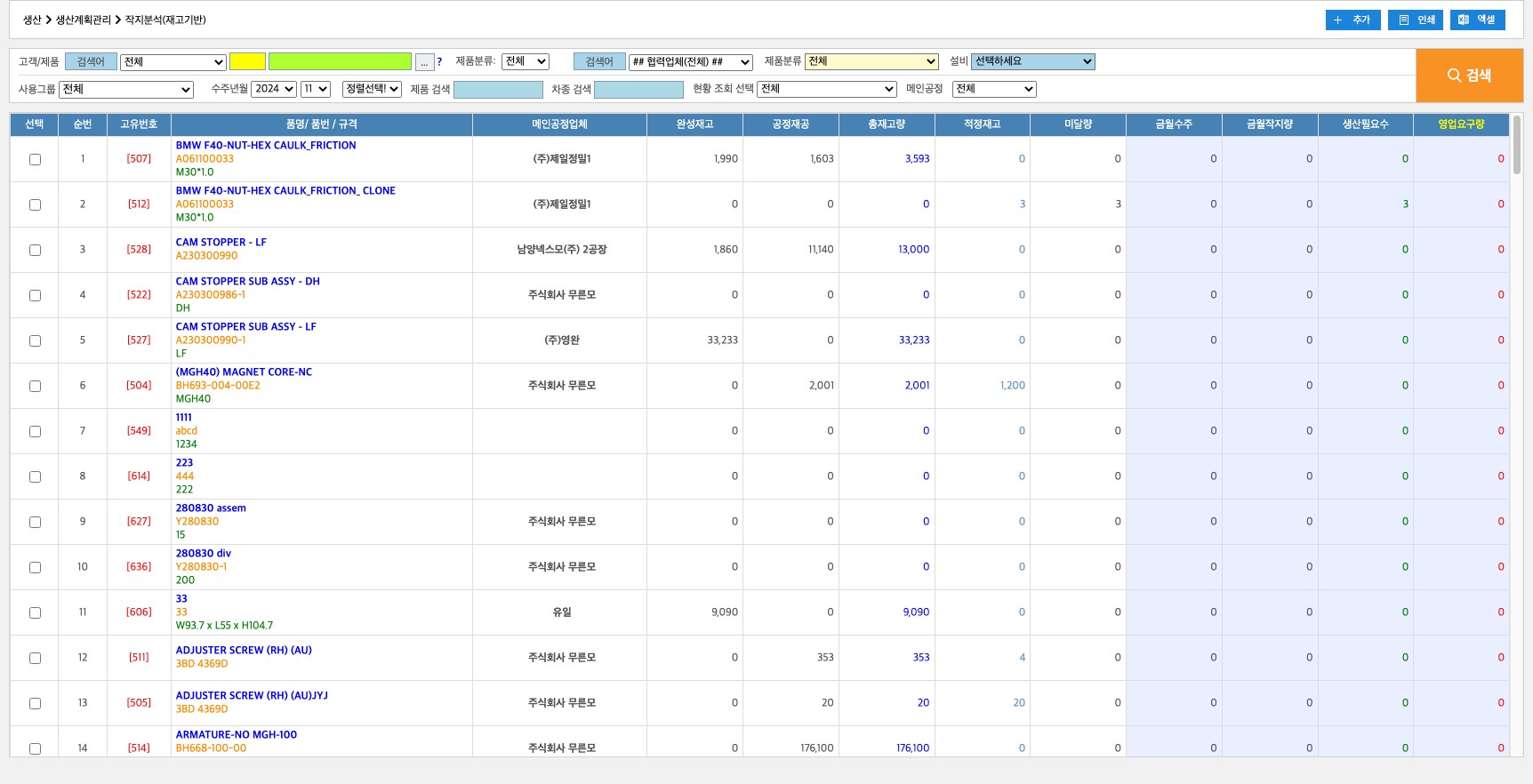Export the list with the 엑셀 button
The height and width of the screenshot is (784, 1533).
(x=1477, y=20)
